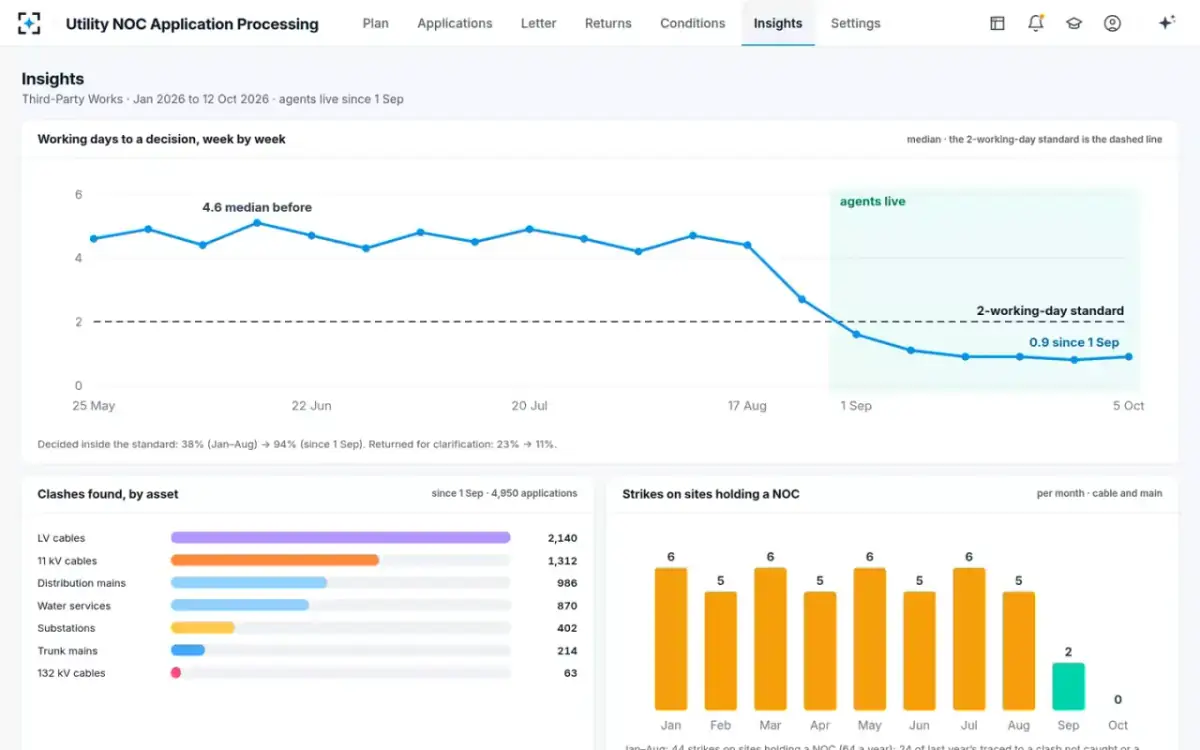Click the '5 Oct' axis label
Image resolution: width=1200 pixels, height=750 pixels.
[x=1128, y=406]
